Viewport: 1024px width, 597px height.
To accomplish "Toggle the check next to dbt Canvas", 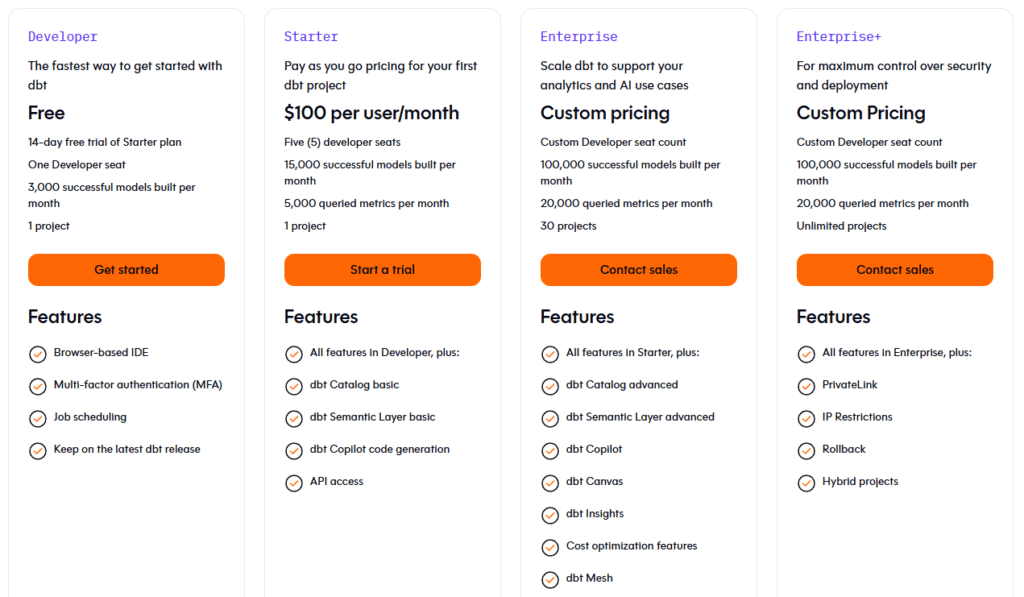I will tap(550, 482).
